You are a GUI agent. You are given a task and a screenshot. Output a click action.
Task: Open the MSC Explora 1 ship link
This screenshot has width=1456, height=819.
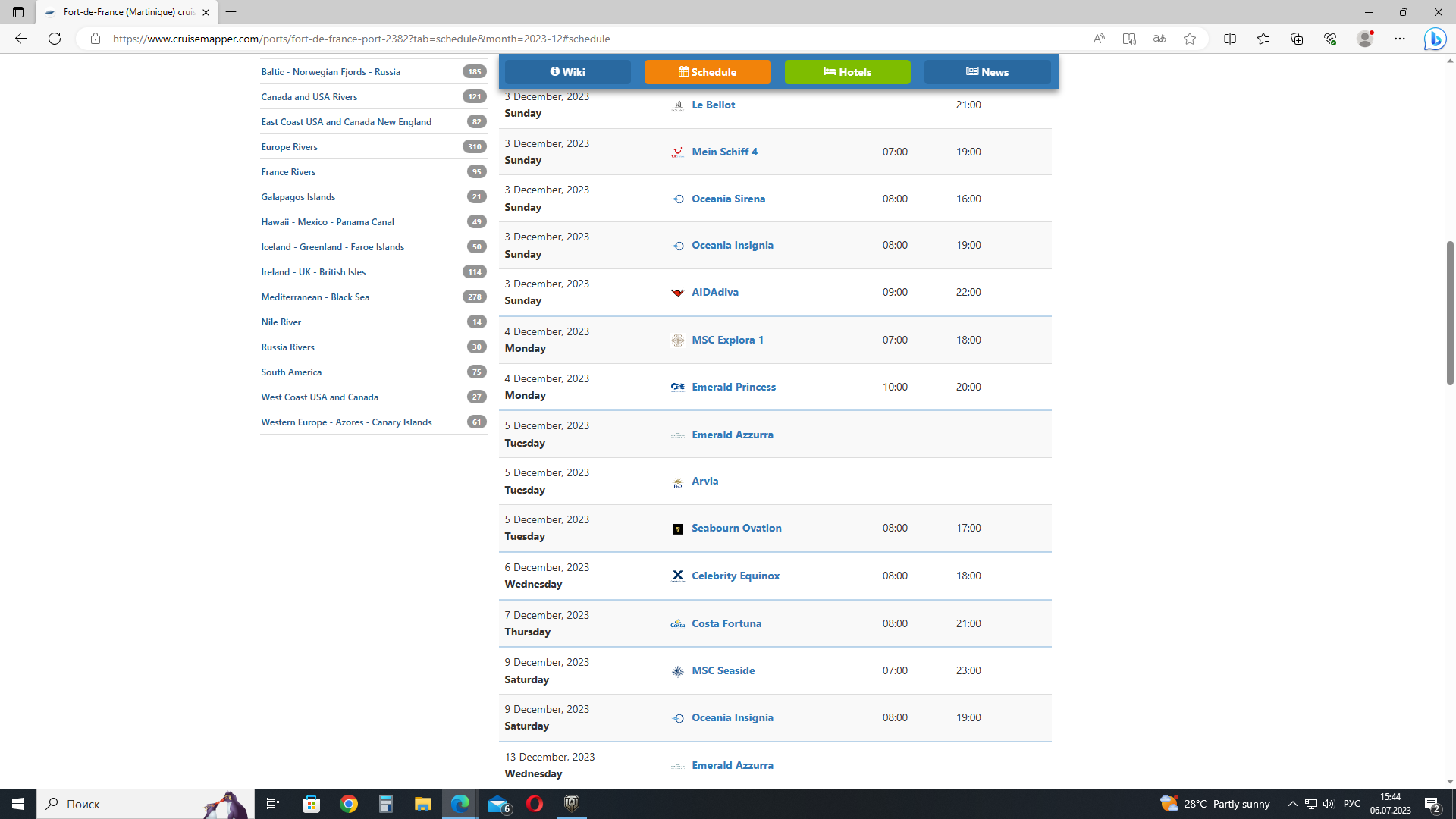(x=727, y=340)
